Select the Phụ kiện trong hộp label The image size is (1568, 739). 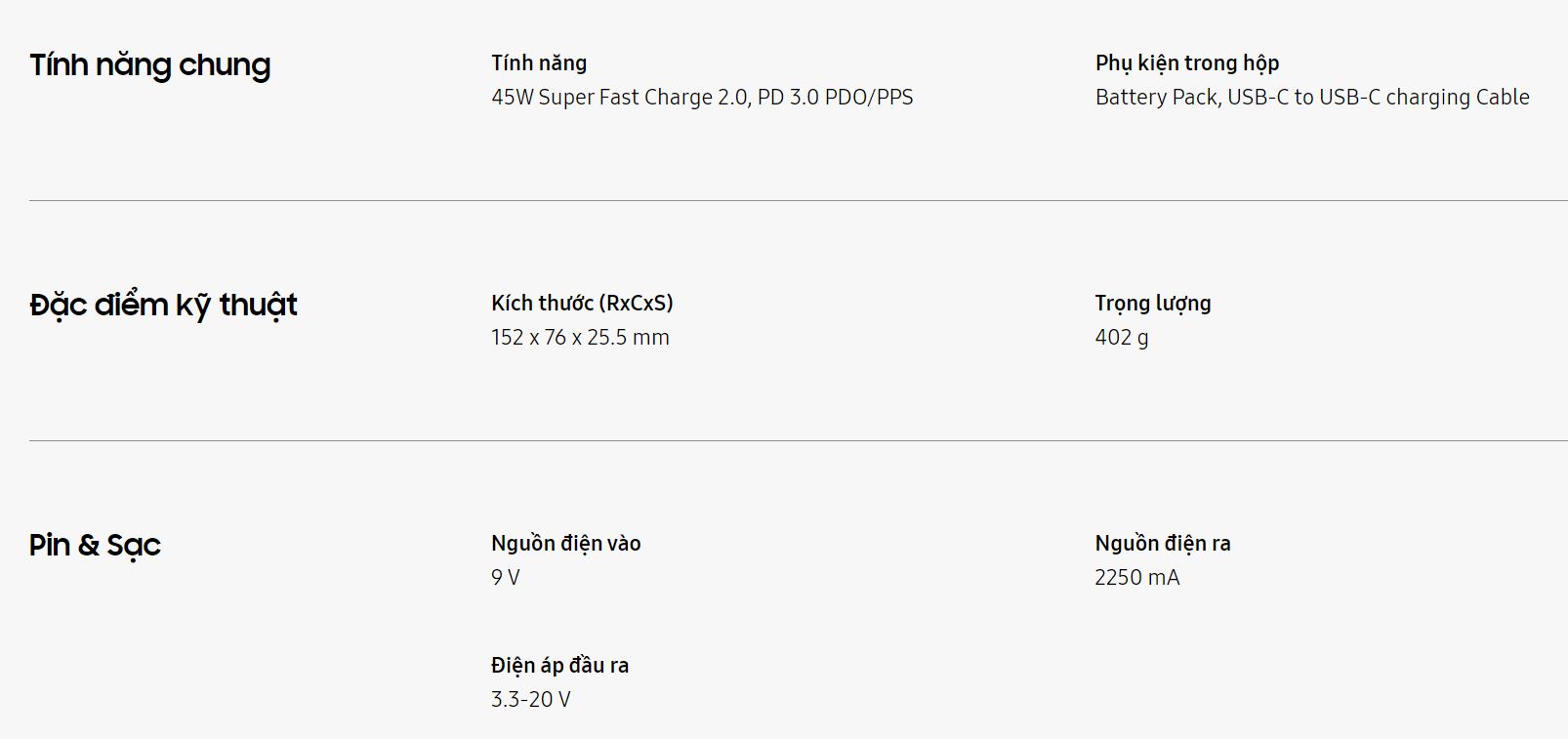[1187, 63]
